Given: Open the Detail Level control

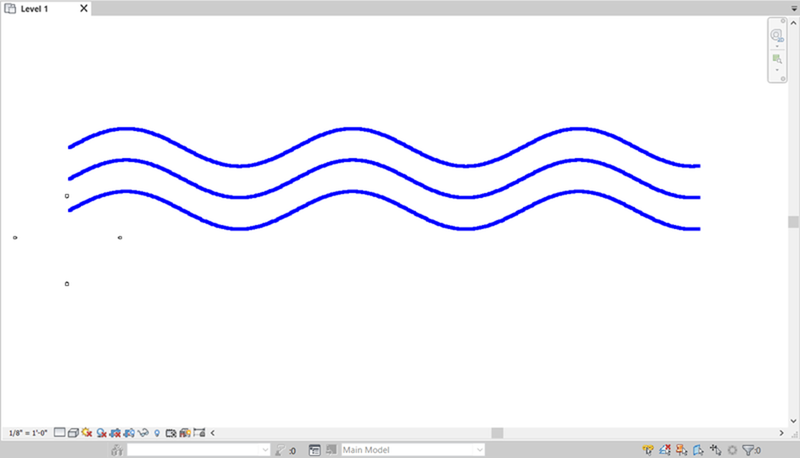Looking at the screenshot, I should click(x=60, y=432).
